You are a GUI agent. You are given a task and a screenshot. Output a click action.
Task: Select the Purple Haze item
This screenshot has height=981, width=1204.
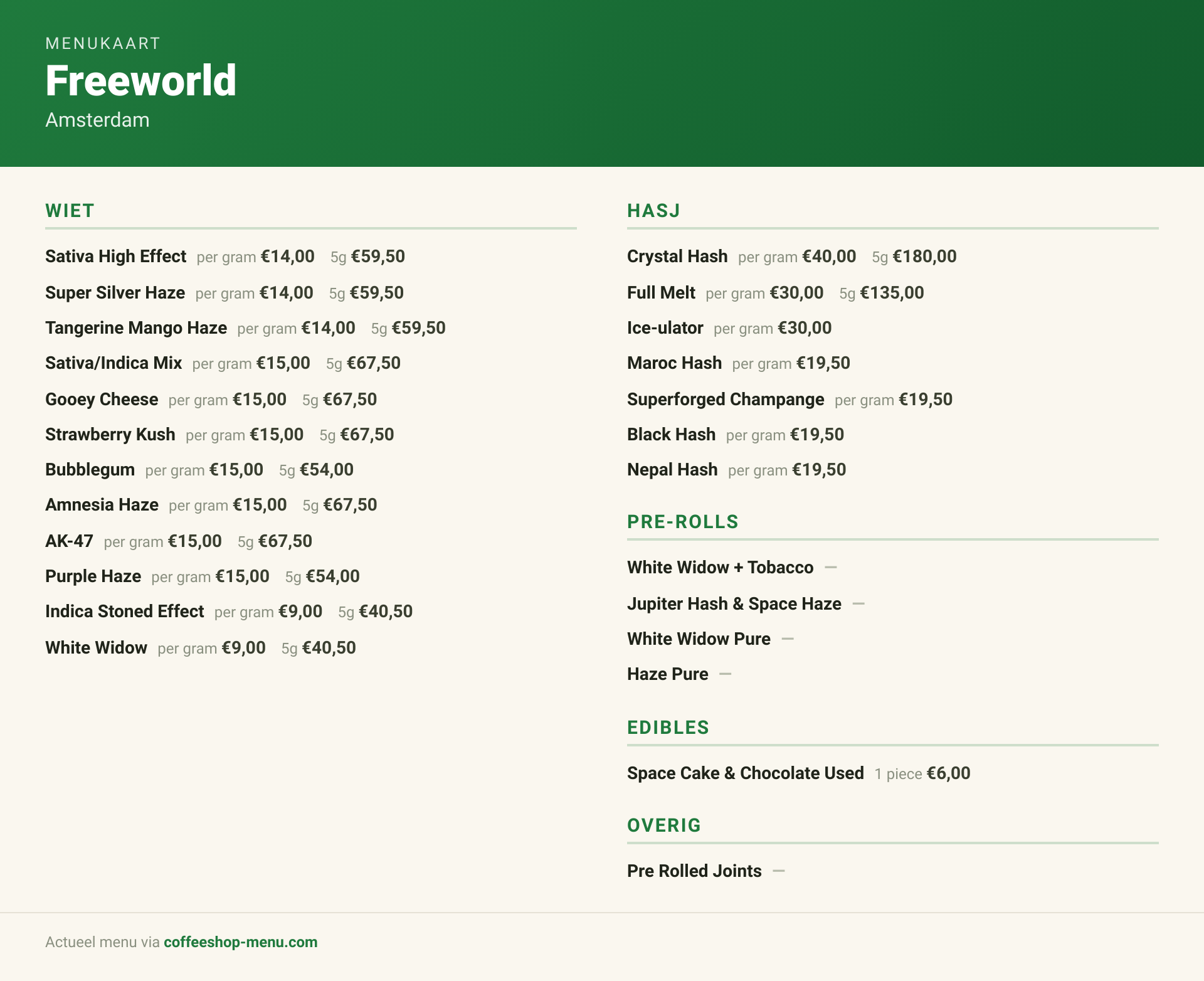[93, 576]
